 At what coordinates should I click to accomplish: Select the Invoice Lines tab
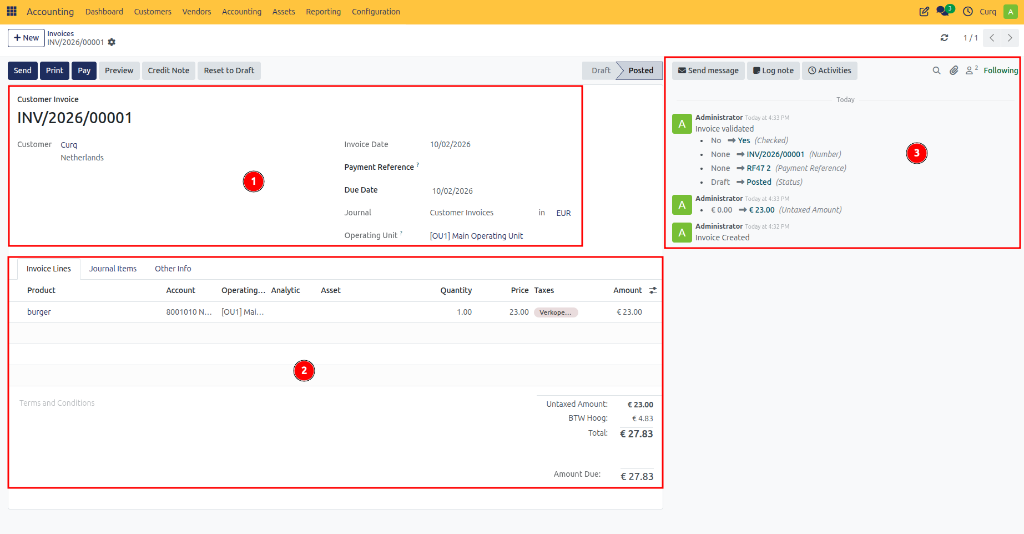pyautogui.click(x=48, y=268)
